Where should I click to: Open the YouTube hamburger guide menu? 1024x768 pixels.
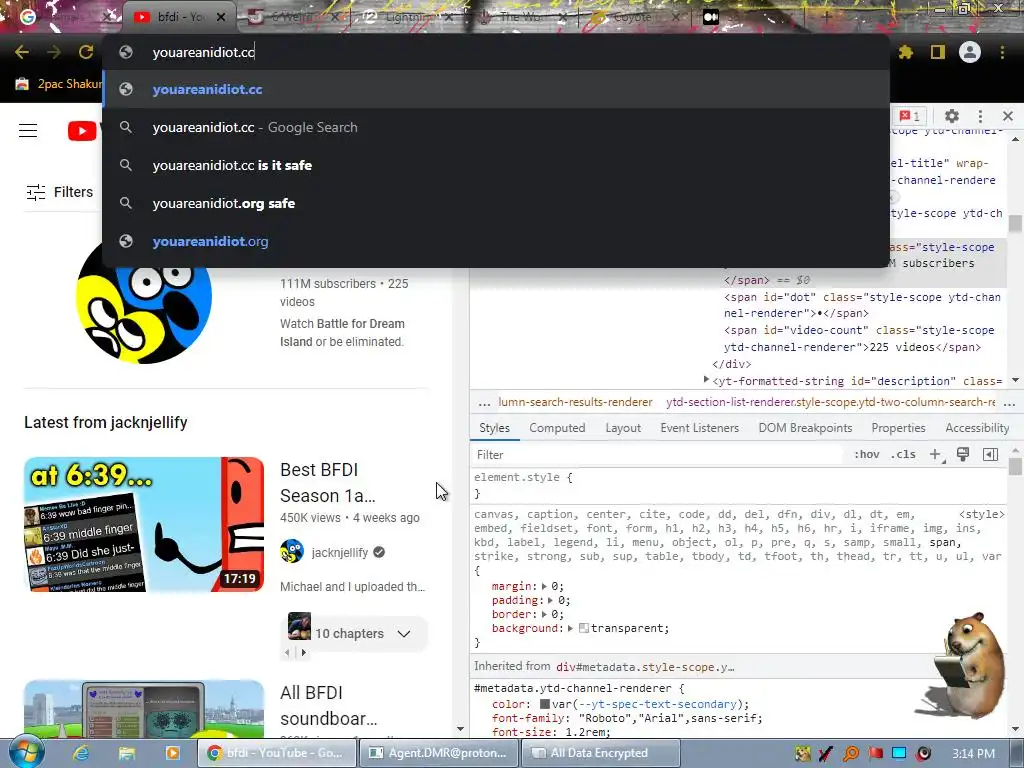click(28, 131)
